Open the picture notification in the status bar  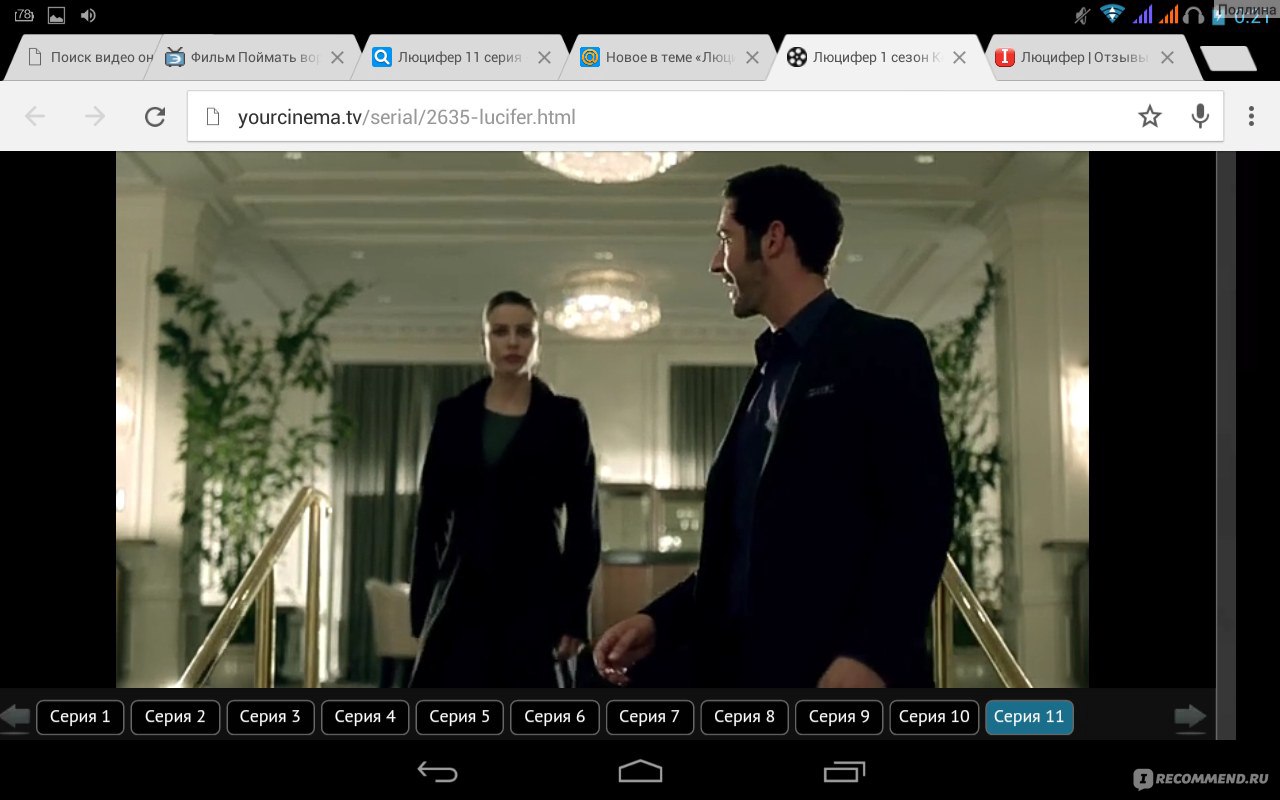click(x=56, y=15)
